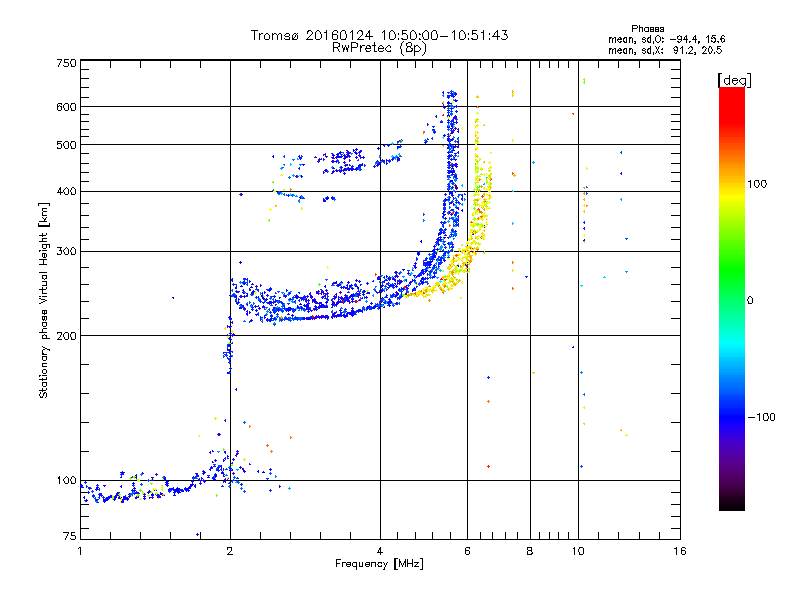
Task: Click the colorbar tick label "-100"
Action: (761, 417)
